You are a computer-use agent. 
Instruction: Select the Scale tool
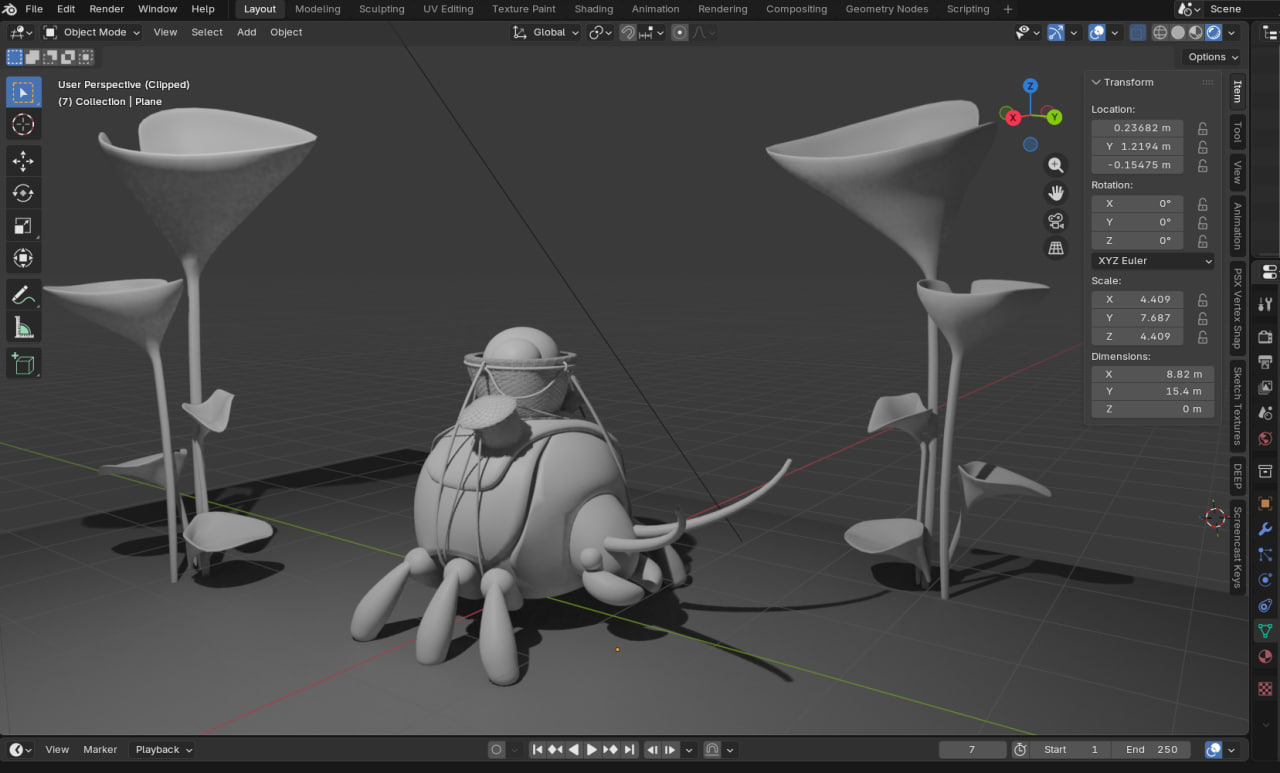tap(24, 226)
